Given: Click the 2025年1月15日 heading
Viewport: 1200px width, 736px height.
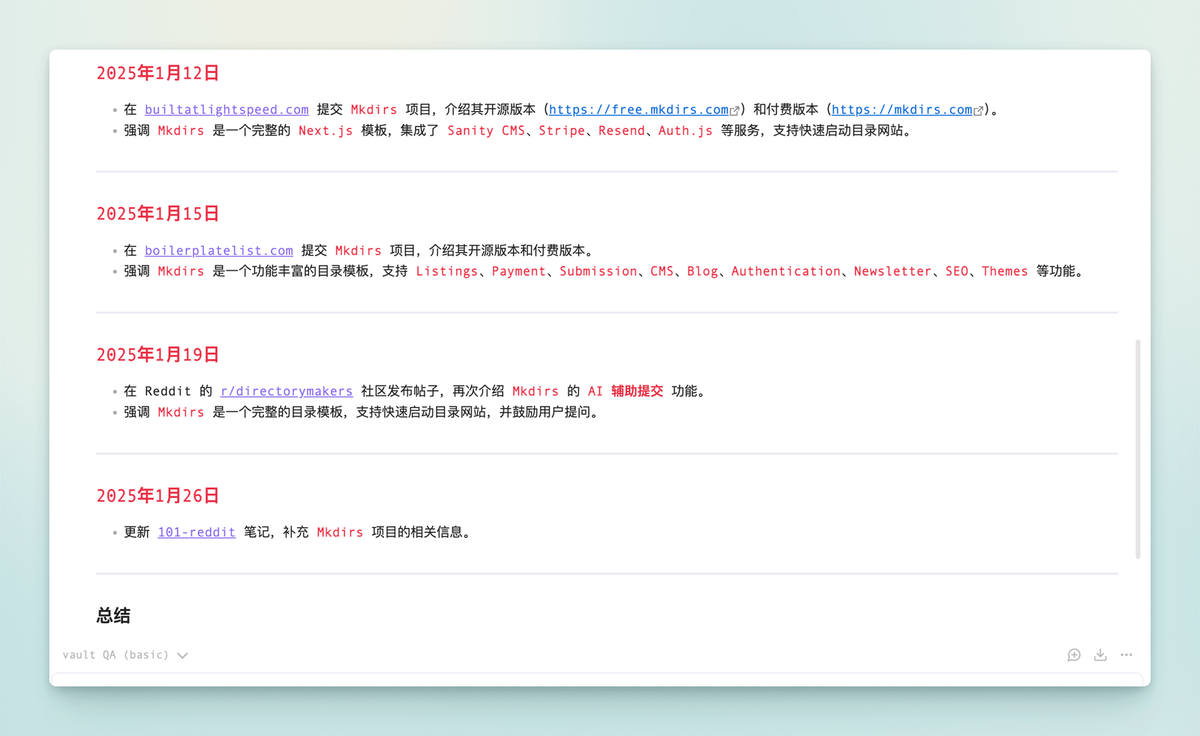Looking at the screenshot, I should point(157,214).
